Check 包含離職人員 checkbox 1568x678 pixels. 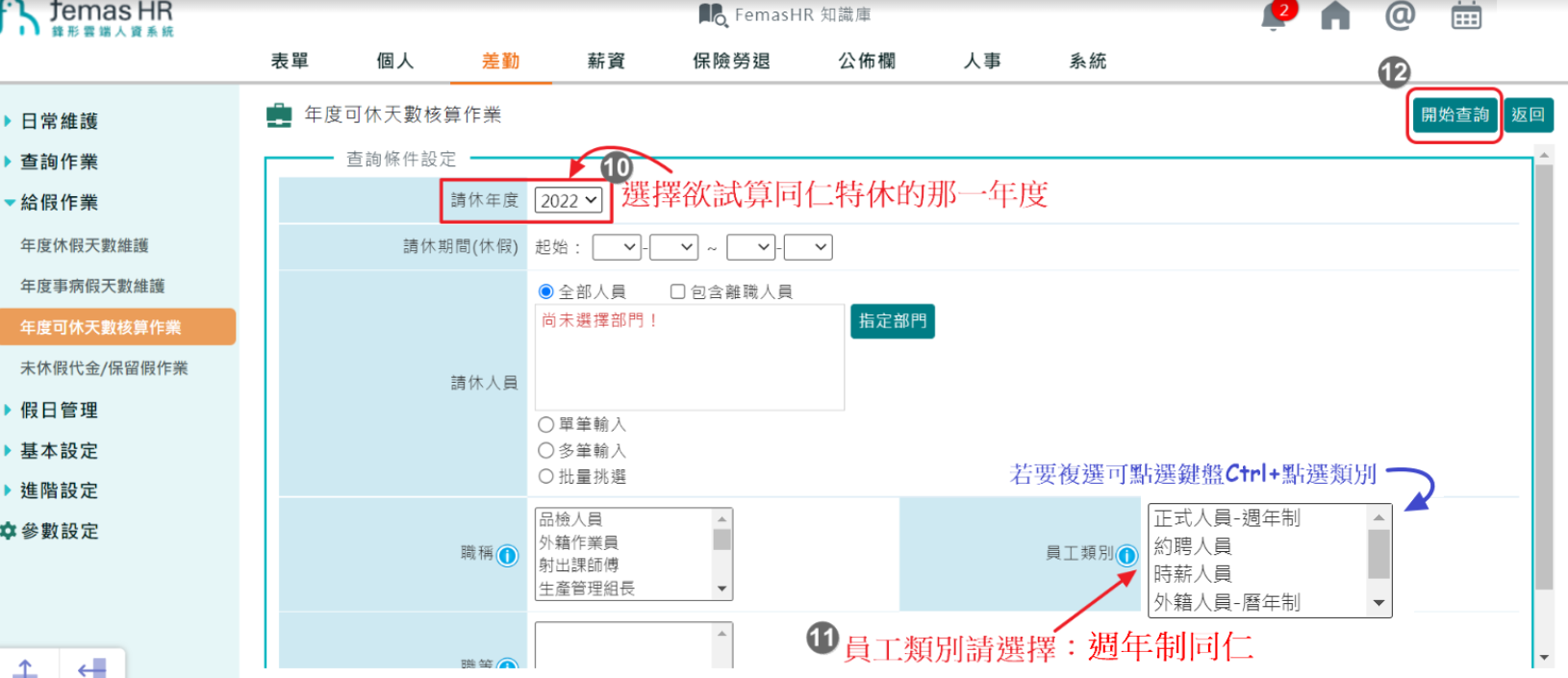[x=678, y=291]
